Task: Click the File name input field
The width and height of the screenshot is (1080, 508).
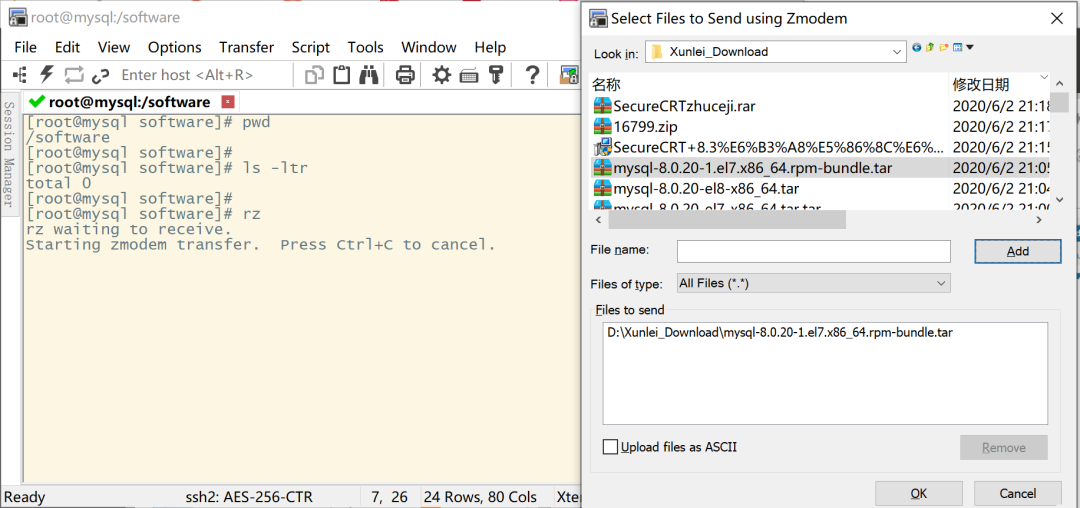Action: click(x=813, y=251)
